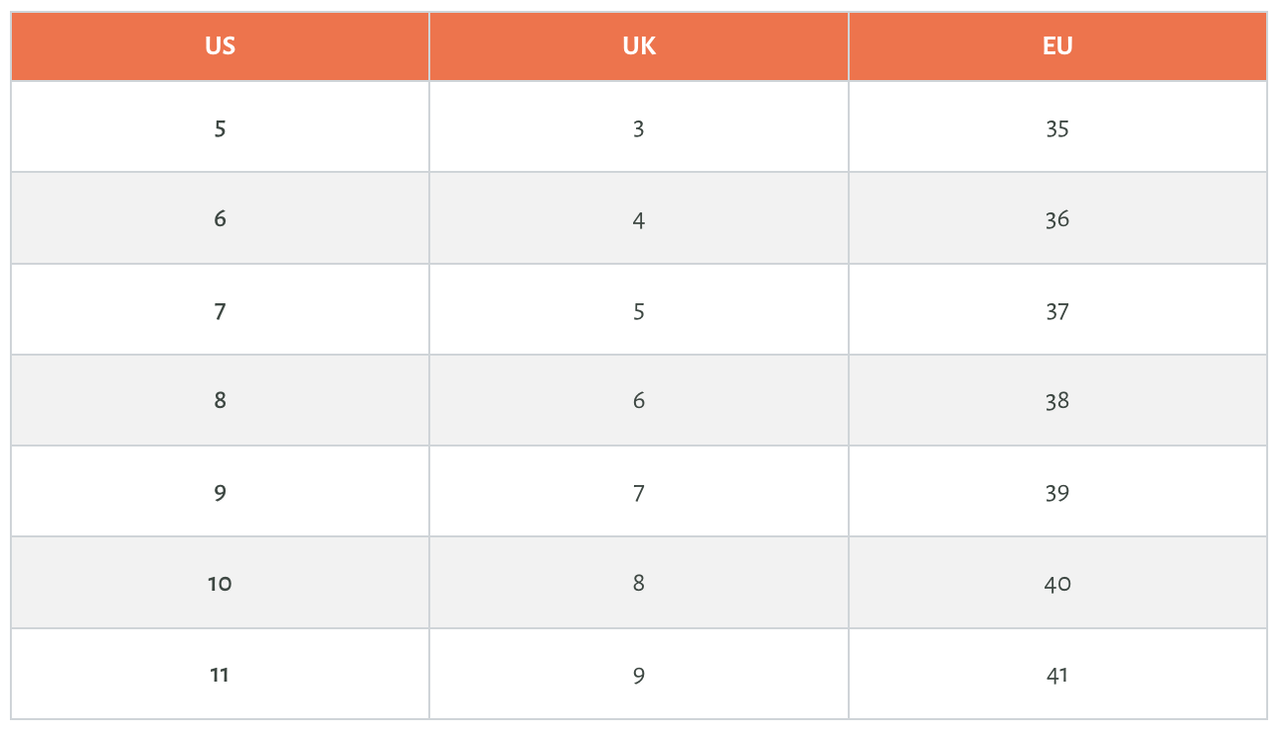Select US size 6 cell
Image resolution: width=1280 pixels, height=731 pixels.
tap(220, 218)
